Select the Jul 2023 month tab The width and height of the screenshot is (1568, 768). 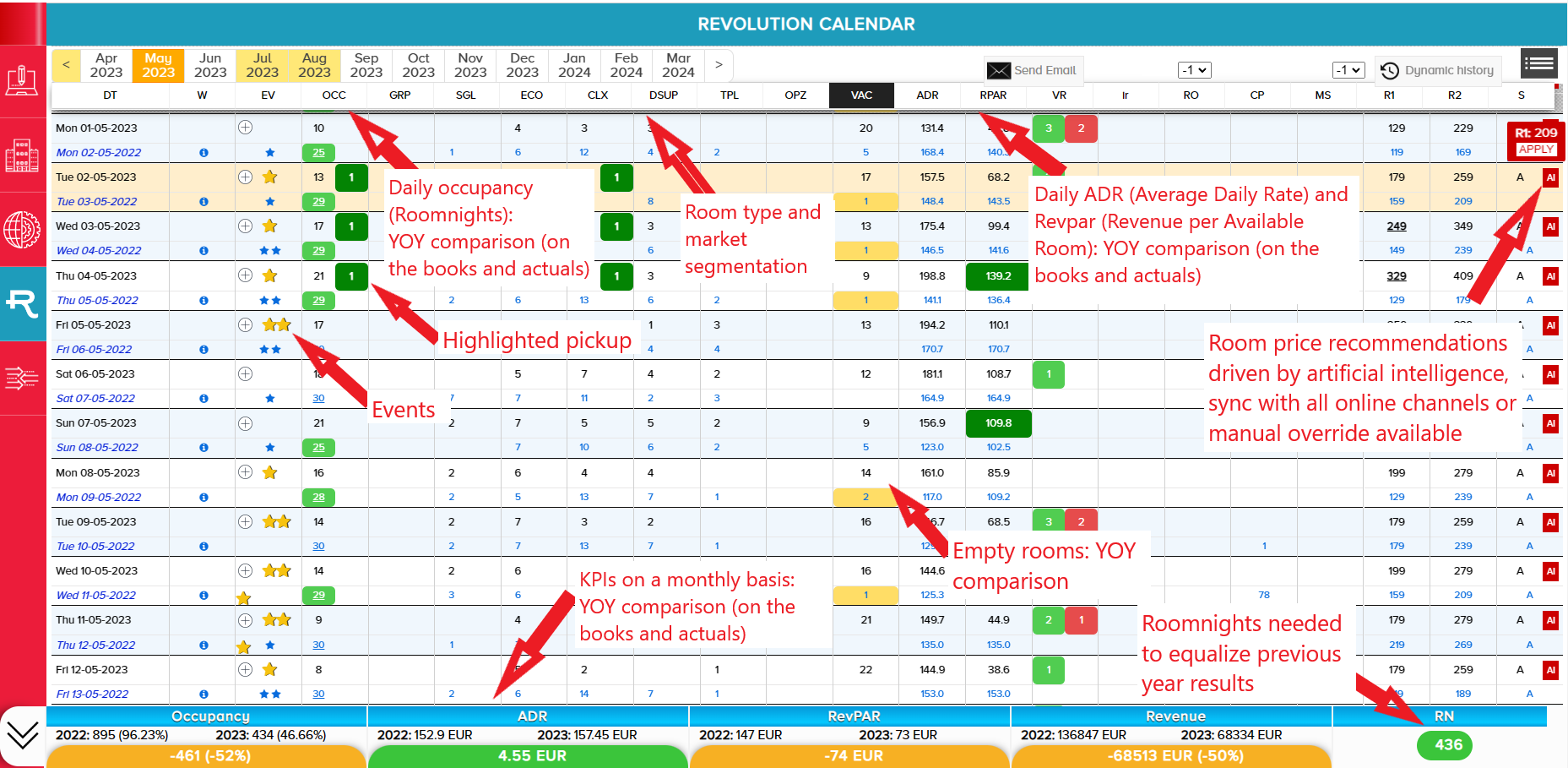click(263, 65)
